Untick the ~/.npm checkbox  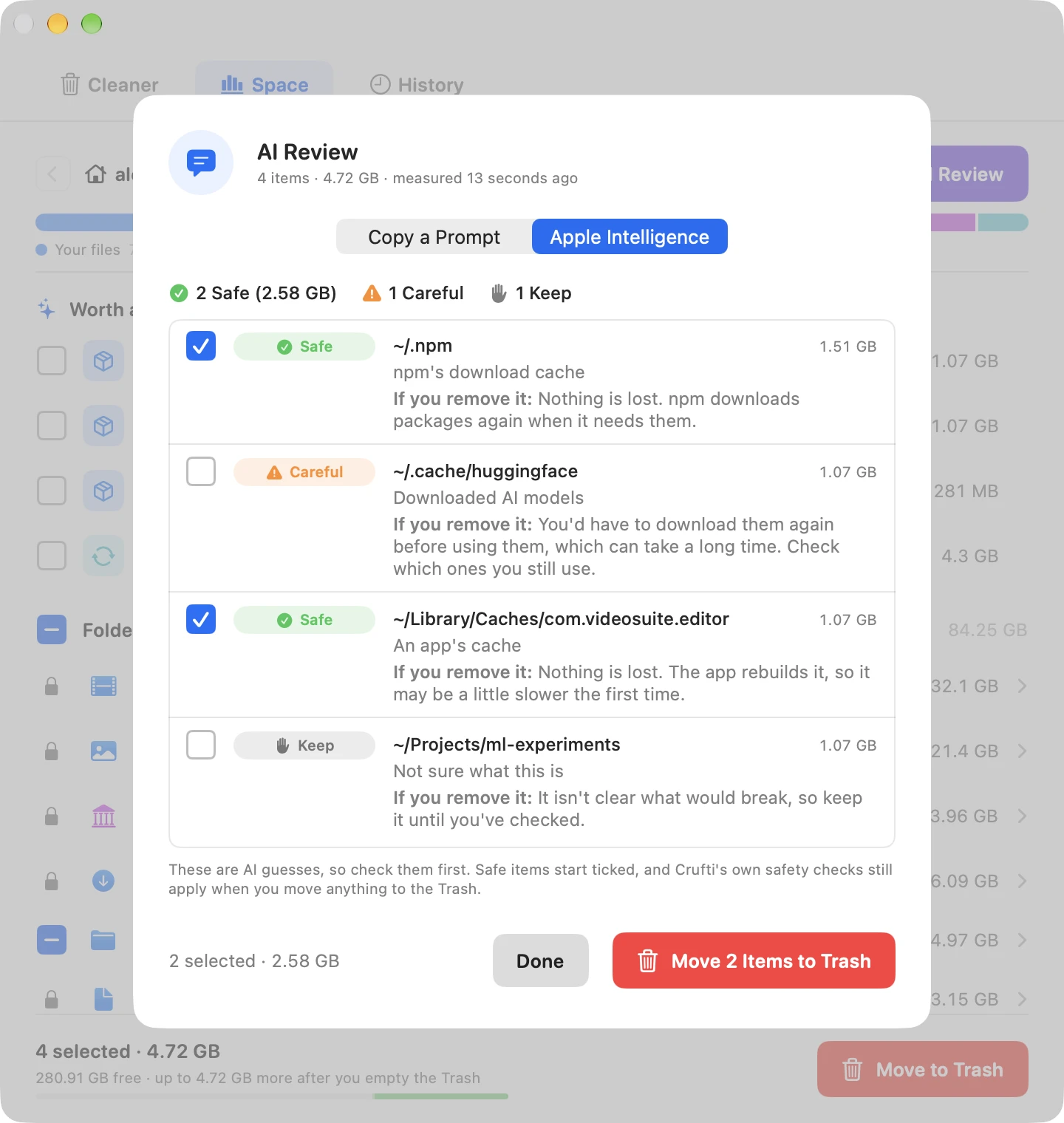(x=201, y=346)
